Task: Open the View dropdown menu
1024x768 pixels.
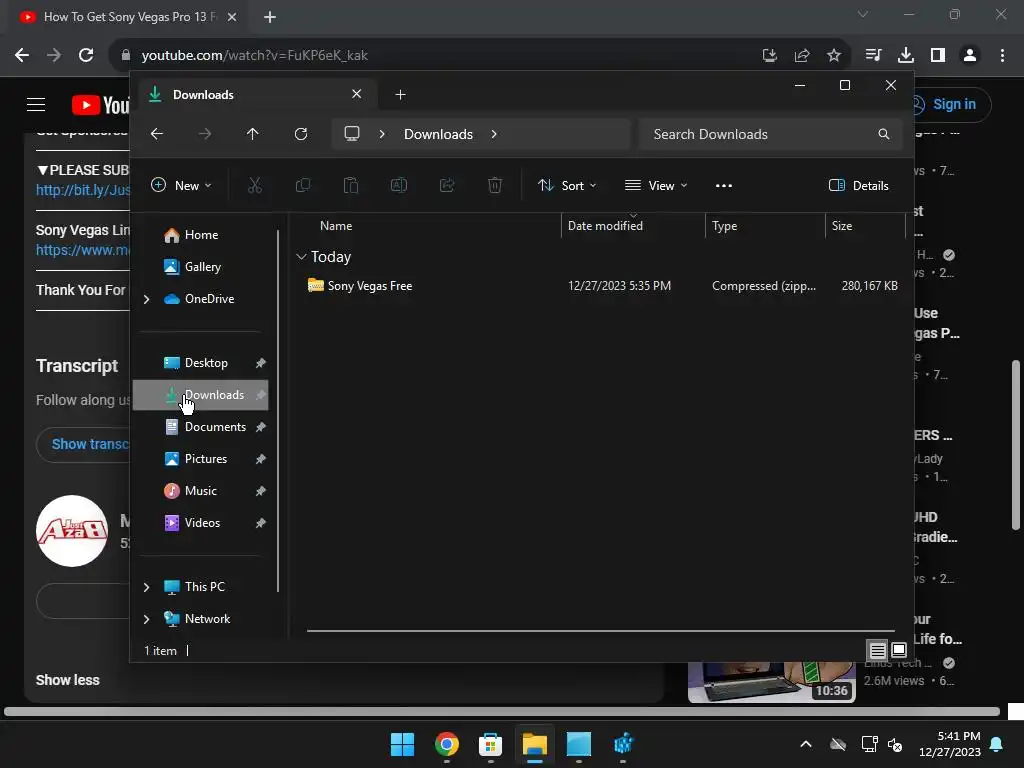Action: (656, 185)
